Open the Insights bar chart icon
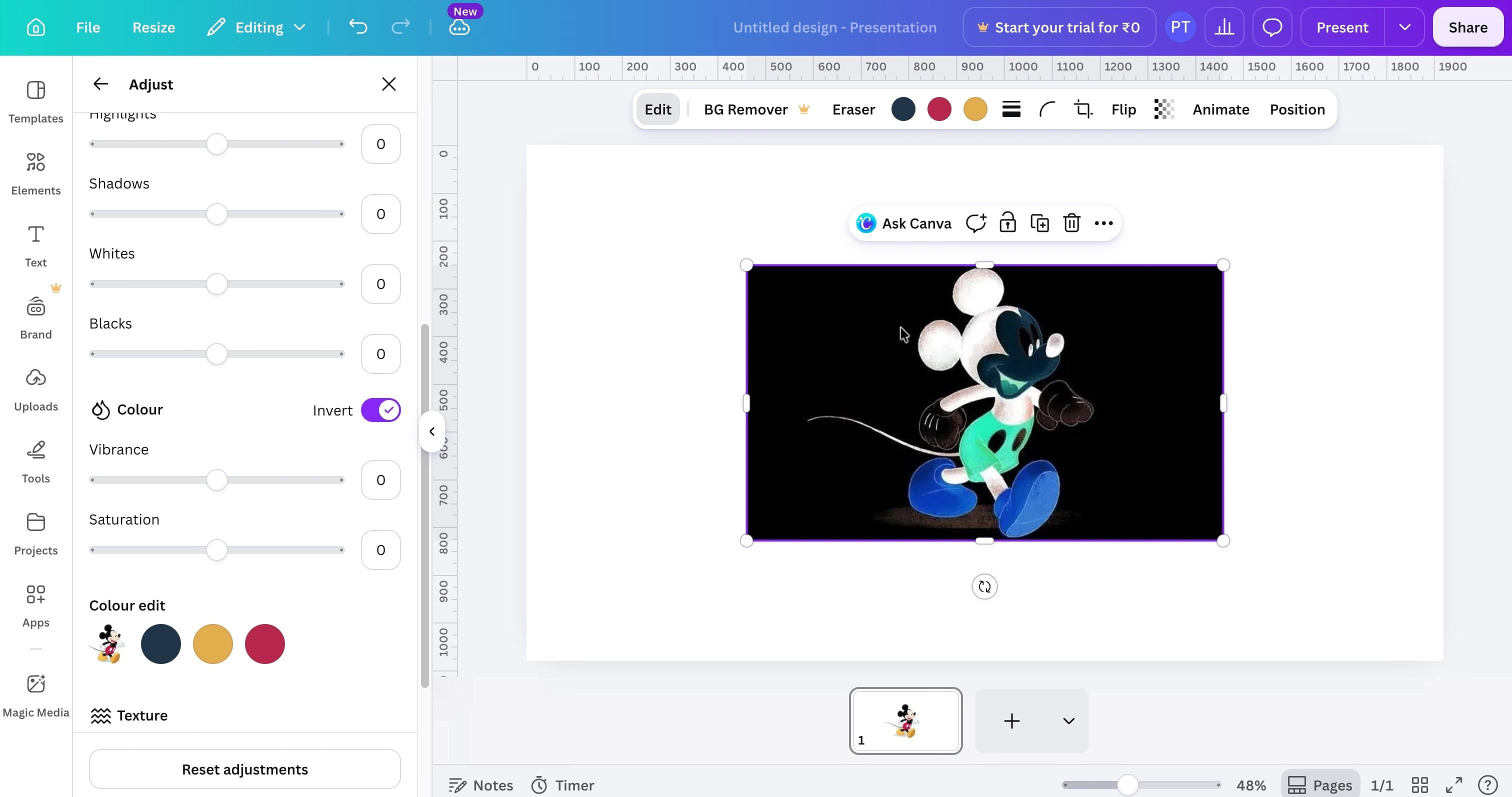 pyautogui.click(x=1224, y=27)
